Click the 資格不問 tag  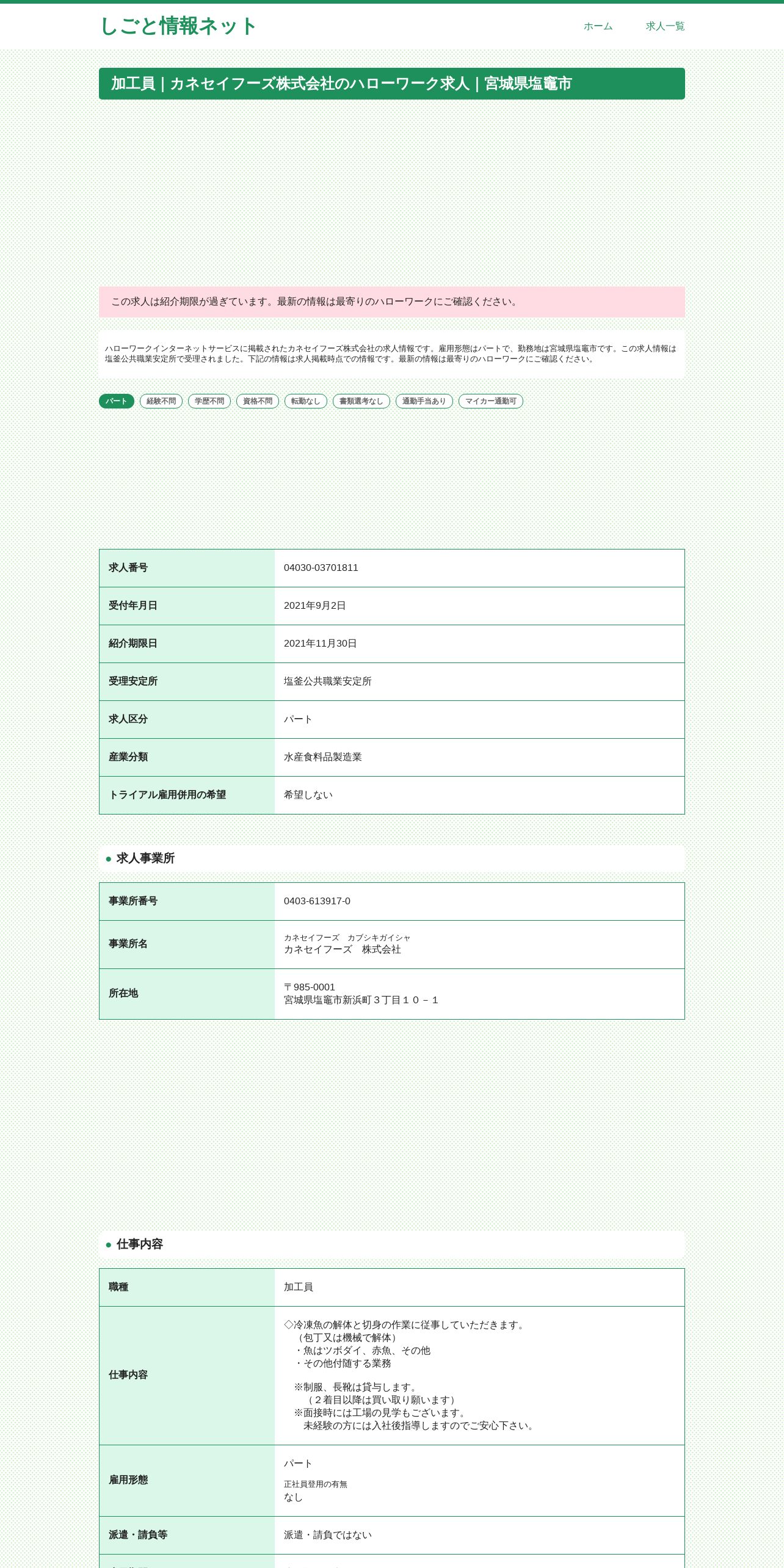258,401
